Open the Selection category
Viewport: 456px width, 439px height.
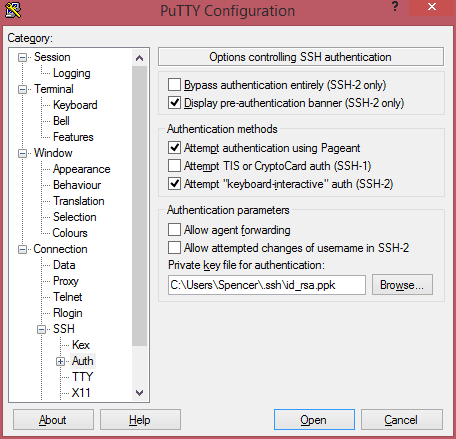tap(75, 217)
